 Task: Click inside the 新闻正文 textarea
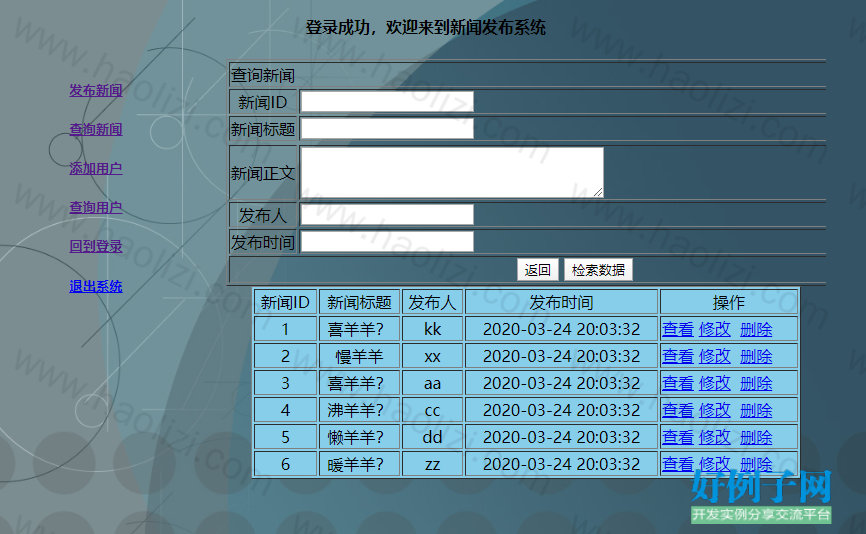tap(452, 172)
